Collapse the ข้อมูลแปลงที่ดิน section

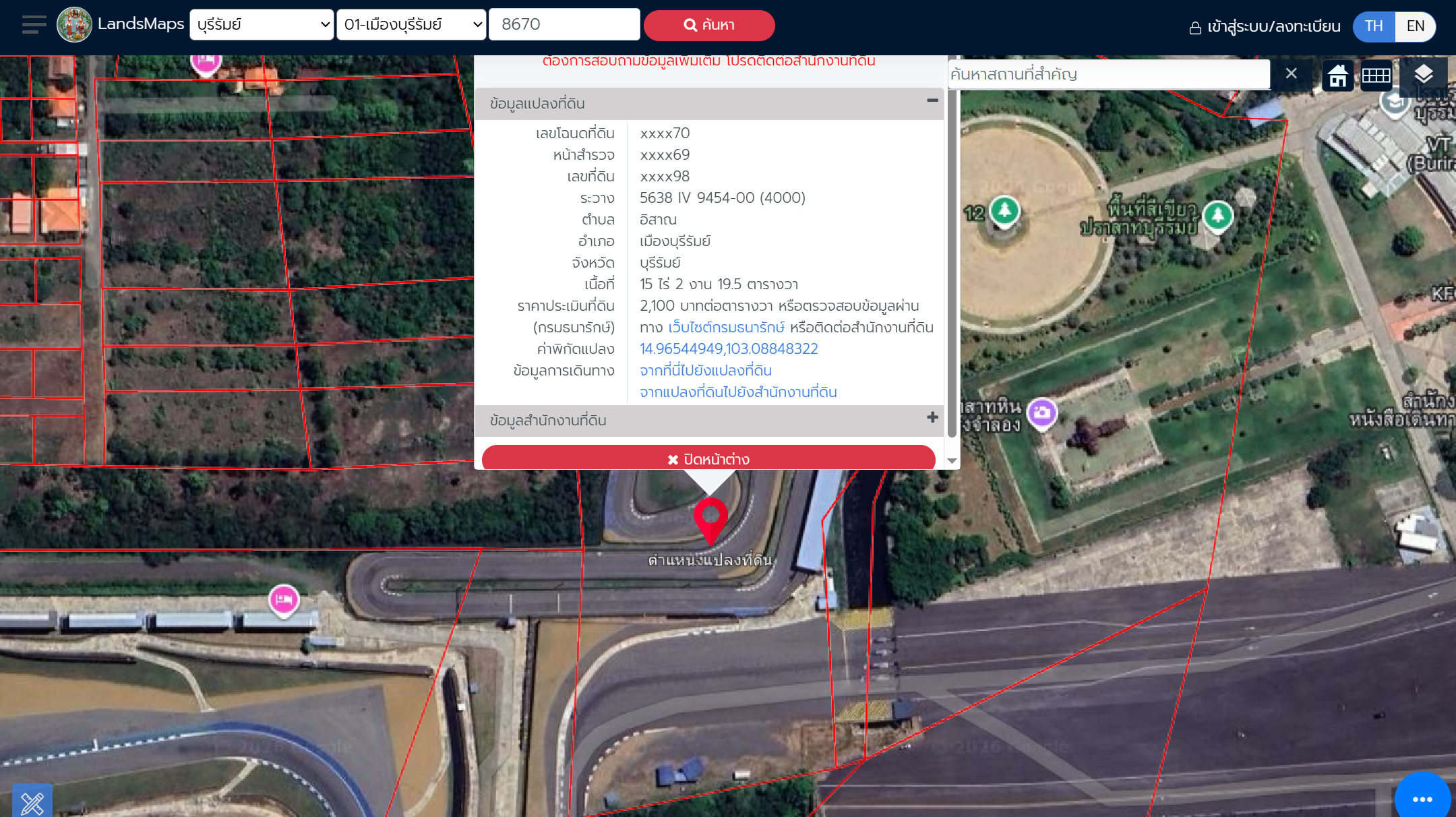coord(932,100)
